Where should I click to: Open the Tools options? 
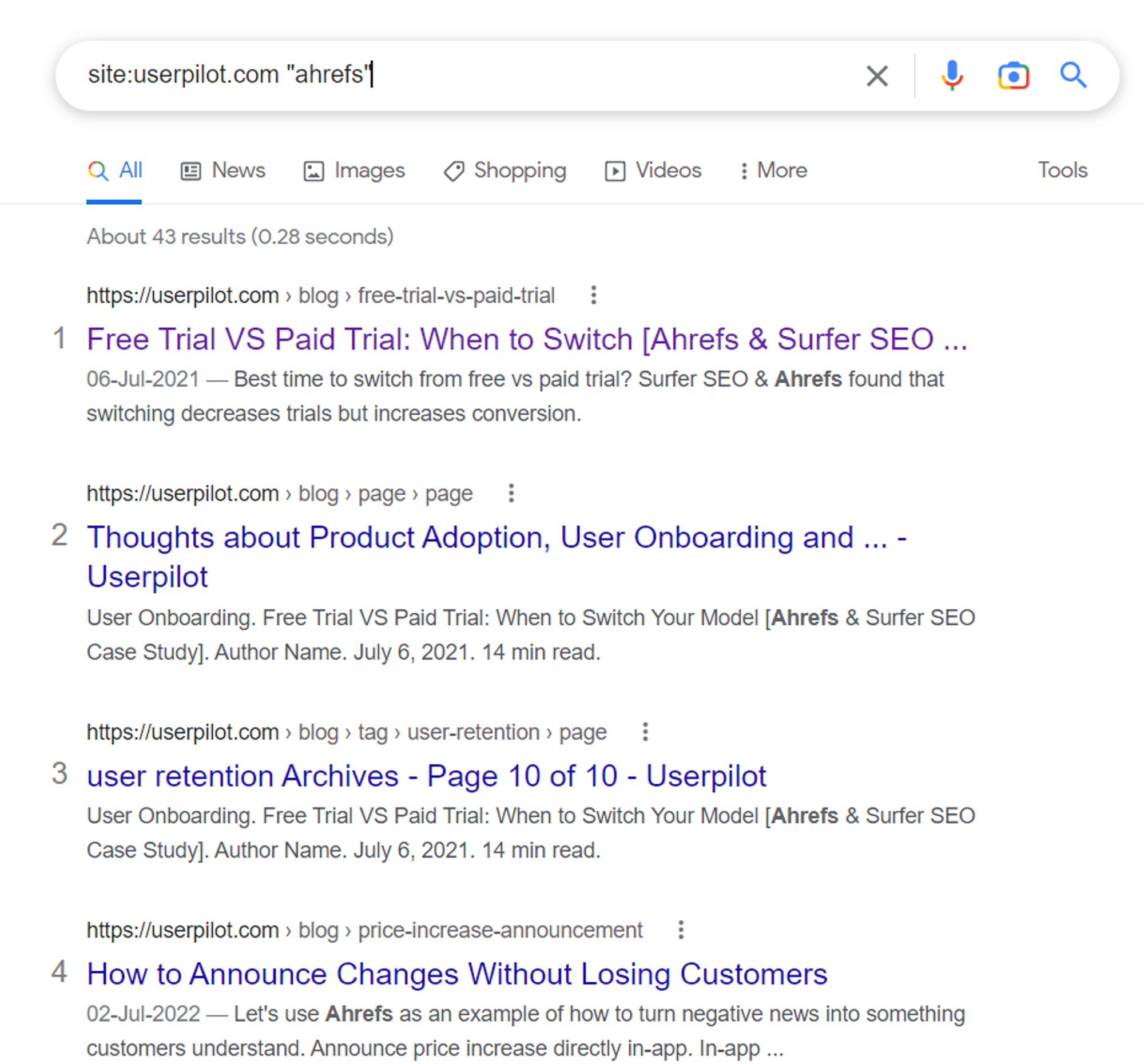click(1062, 170)
